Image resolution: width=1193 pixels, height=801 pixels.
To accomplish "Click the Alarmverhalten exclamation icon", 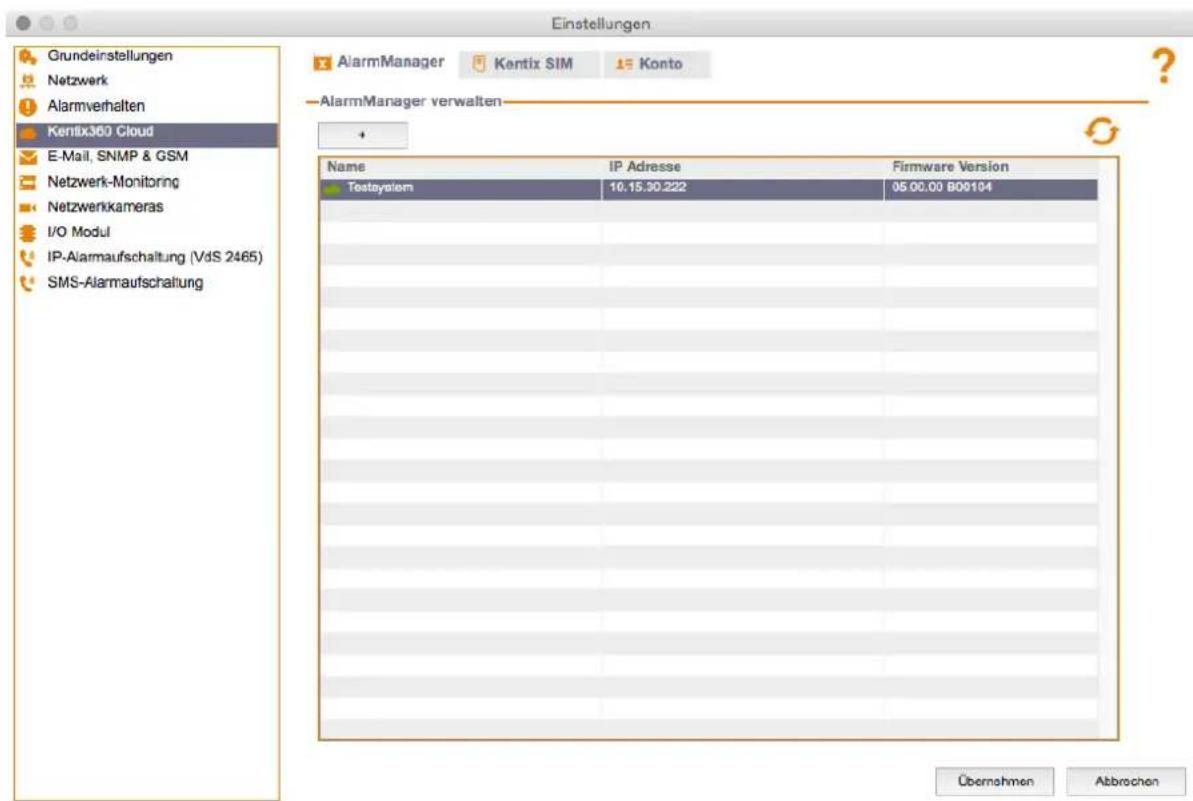I will coord(27,106).
